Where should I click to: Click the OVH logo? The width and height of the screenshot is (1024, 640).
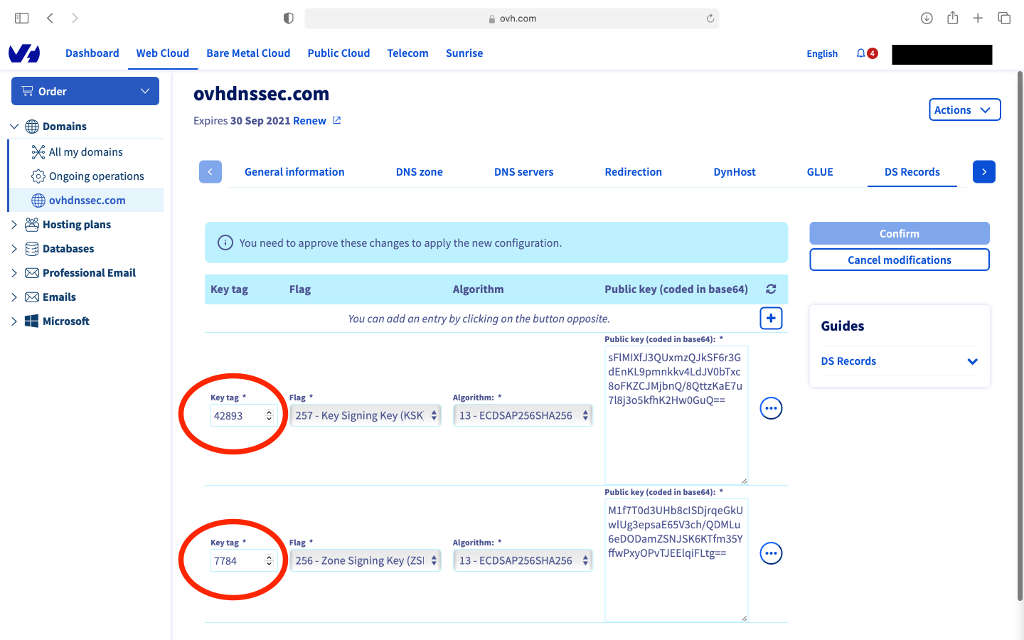coord(24,54)
